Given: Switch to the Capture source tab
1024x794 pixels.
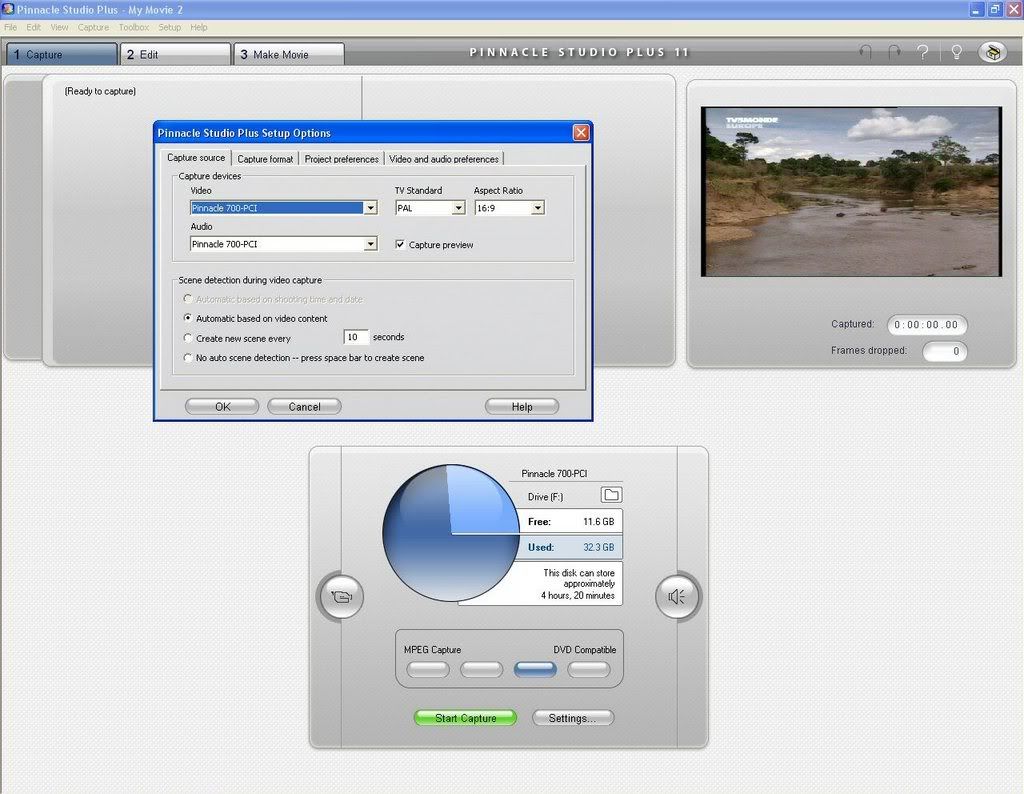Looking at the screenshot, I should (196, 157).
